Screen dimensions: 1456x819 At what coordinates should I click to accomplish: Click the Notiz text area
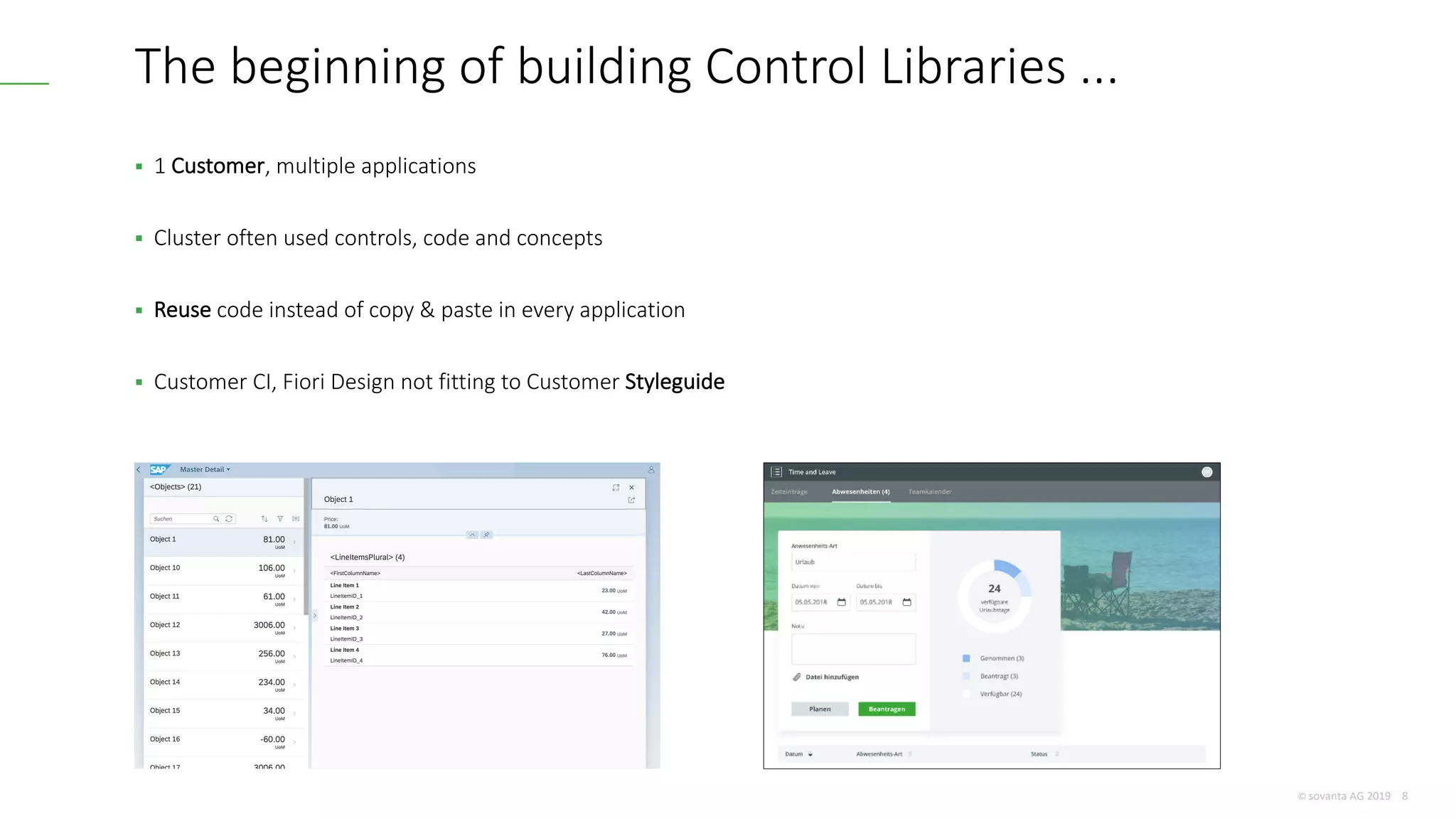coord(853,649)
